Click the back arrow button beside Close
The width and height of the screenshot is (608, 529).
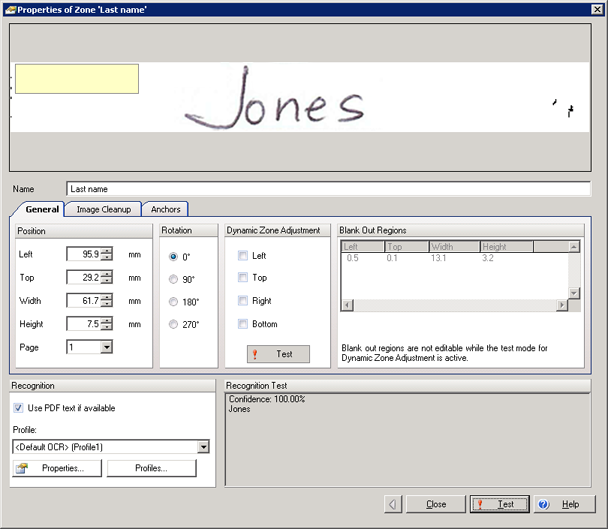[x=394, y=504]
